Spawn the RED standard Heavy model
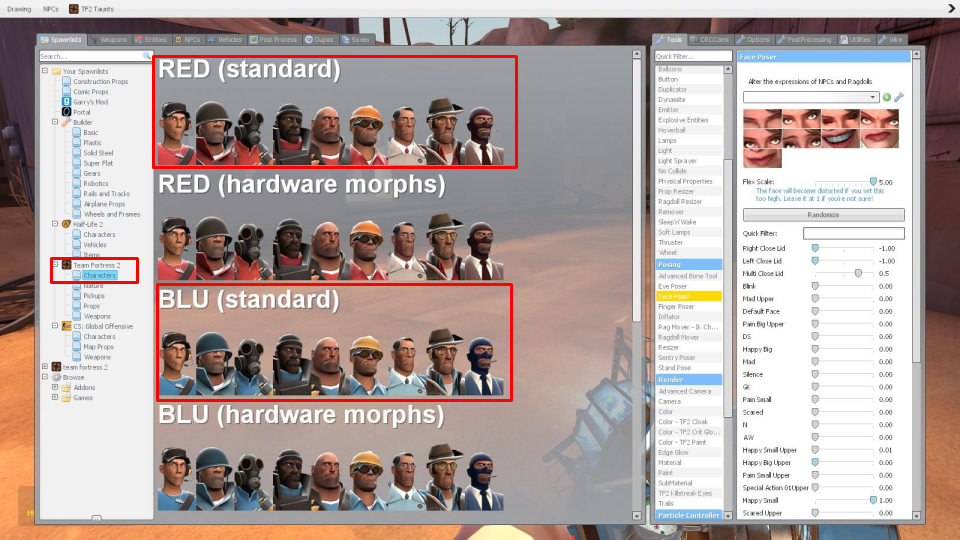 click(x=329, y=134)
